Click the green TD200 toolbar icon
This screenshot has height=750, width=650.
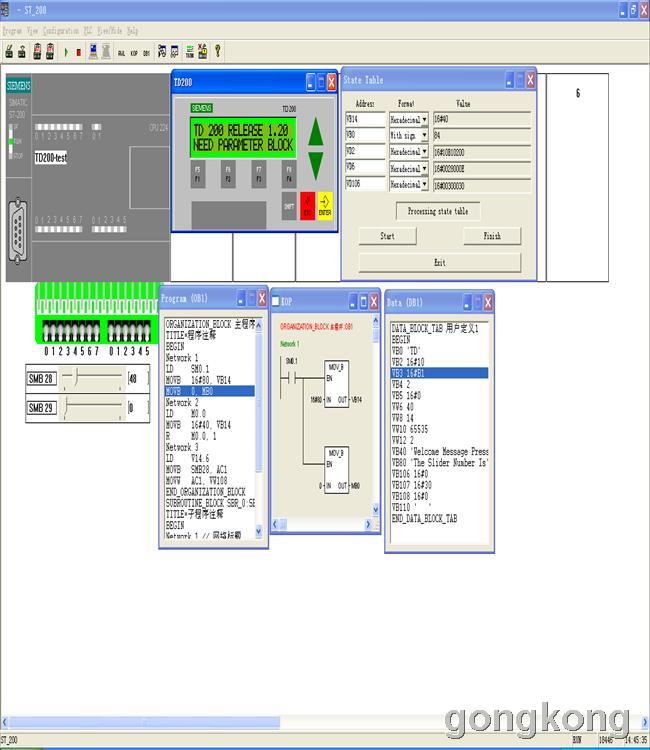click(x=190, y=51)
